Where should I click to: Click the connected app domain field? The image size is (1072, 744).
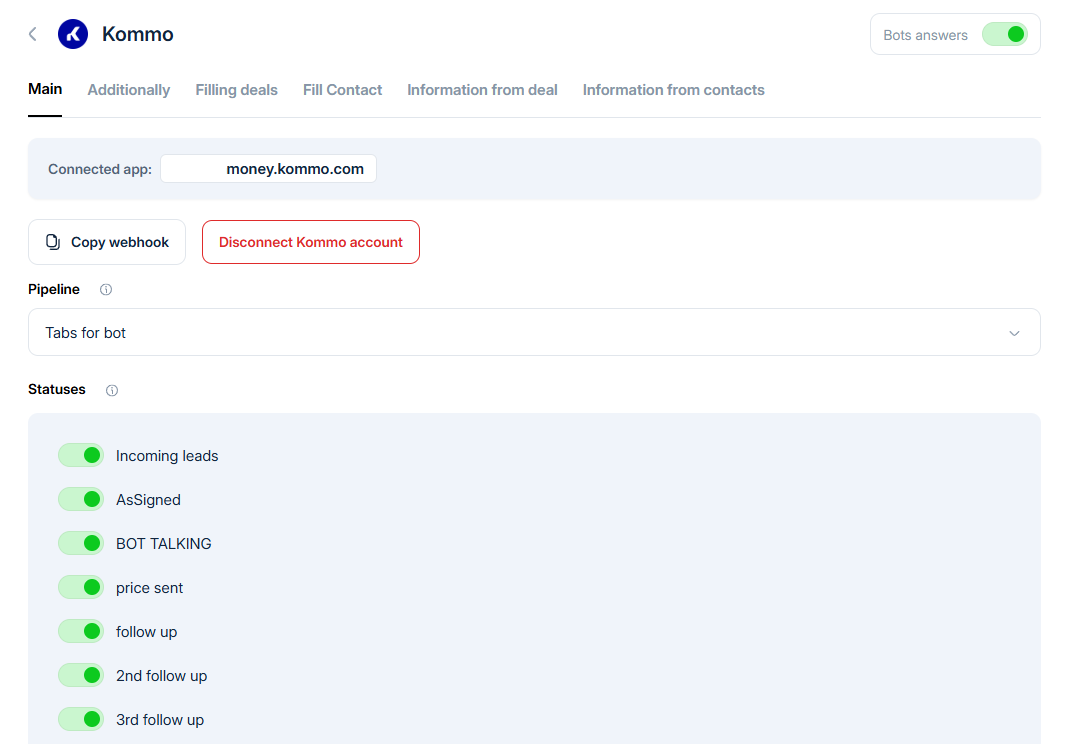coord(268,169)
